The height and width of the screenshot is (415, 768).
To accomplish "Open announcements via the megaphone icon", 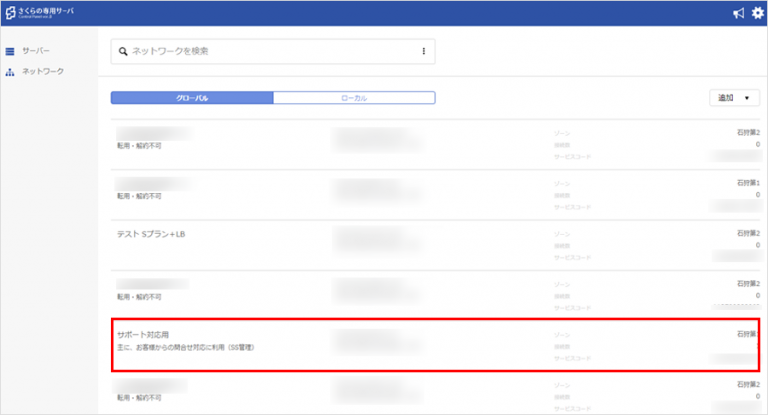I will tap(737, 14).
